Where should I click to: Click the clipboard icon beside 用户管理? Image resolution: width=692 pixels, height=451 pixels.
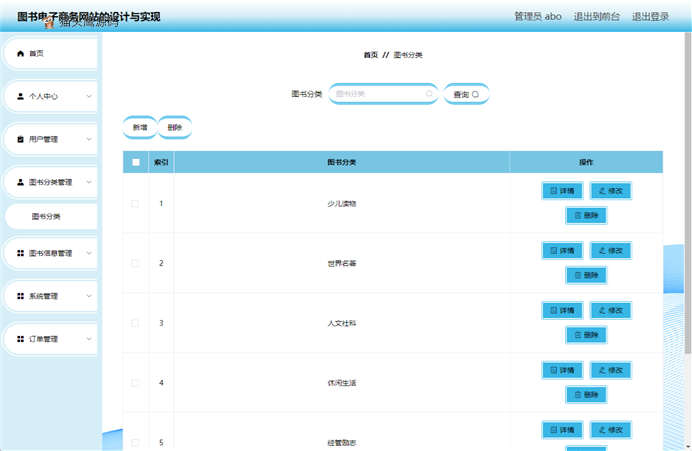[x=20, y=139]
